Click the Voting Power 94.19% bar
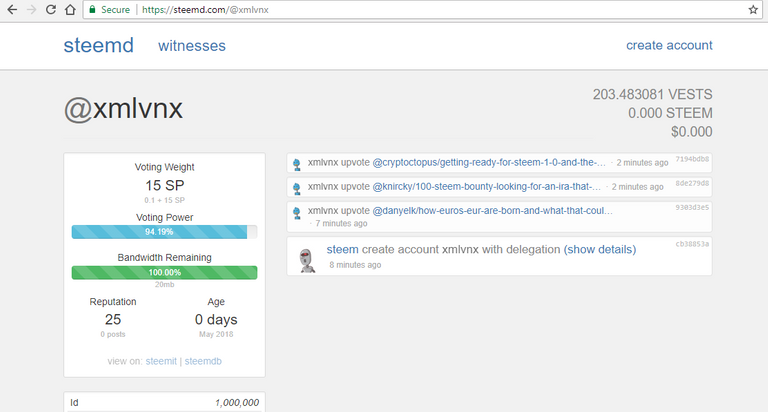 pos(164,232)
